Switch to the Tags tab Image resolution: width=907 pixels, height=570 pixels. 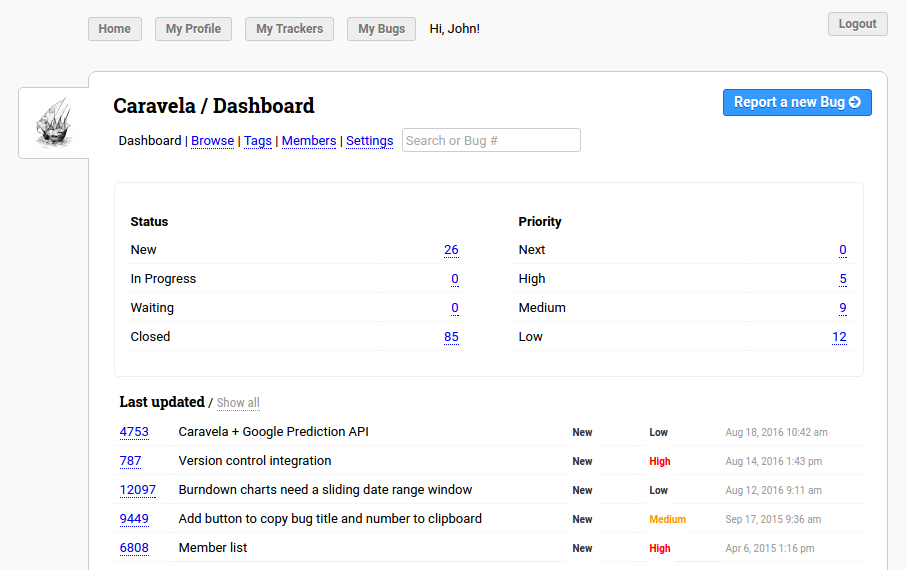click(x=258, y=141)
